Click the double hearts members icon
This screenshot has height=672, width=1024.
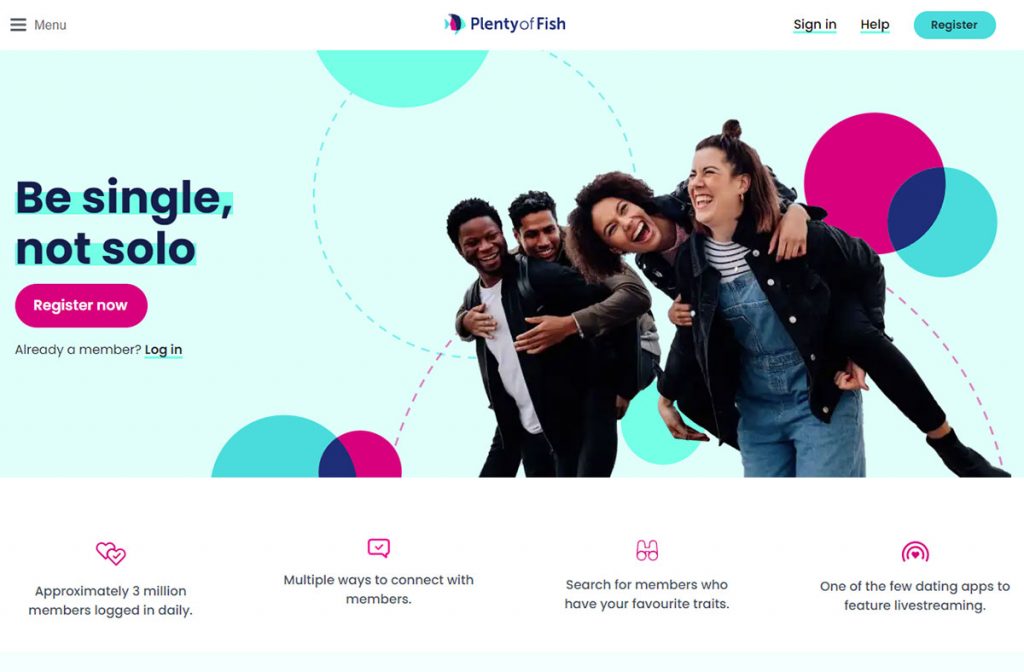coord(111,553)
